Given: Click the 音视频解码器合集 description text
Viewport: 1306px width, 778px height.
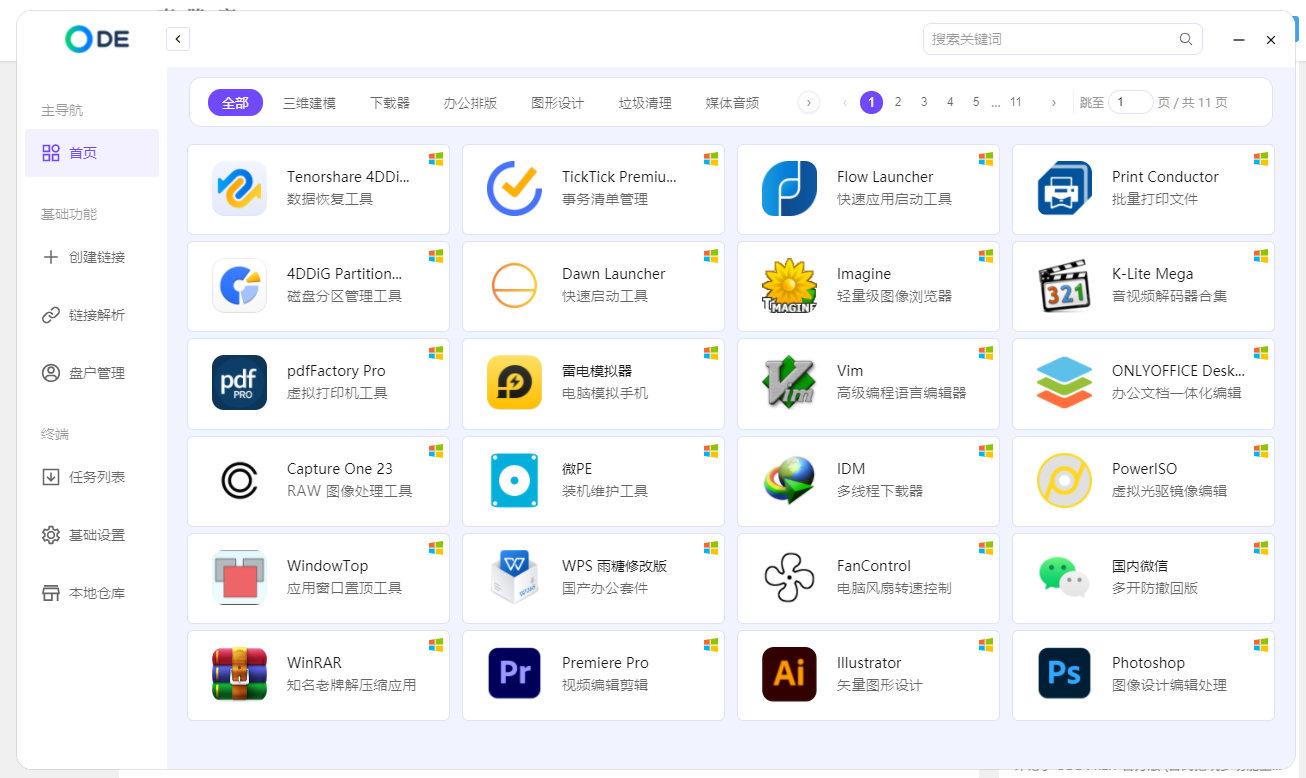Looking at the screenshot, I should 1169,296.
